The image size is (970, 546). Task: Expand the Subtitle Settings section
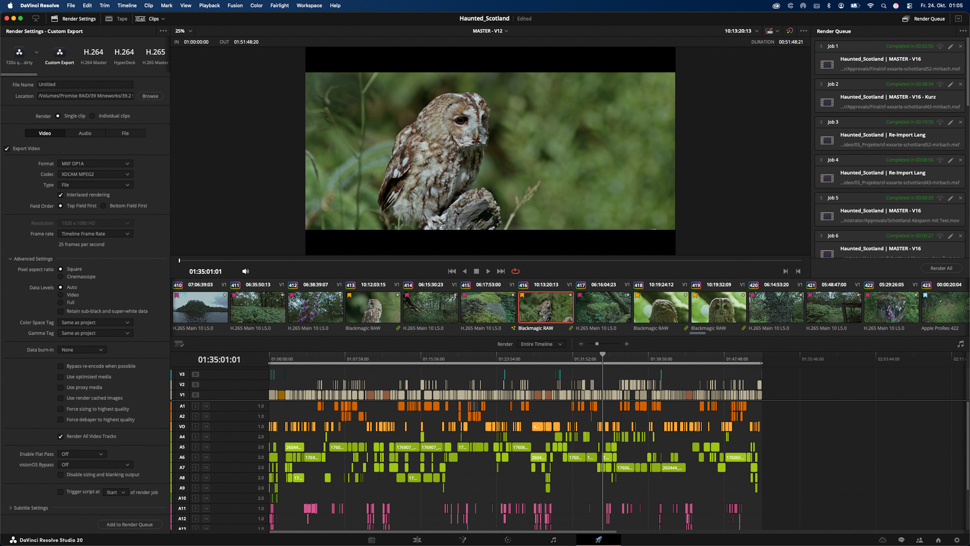(x=30, y=508)
